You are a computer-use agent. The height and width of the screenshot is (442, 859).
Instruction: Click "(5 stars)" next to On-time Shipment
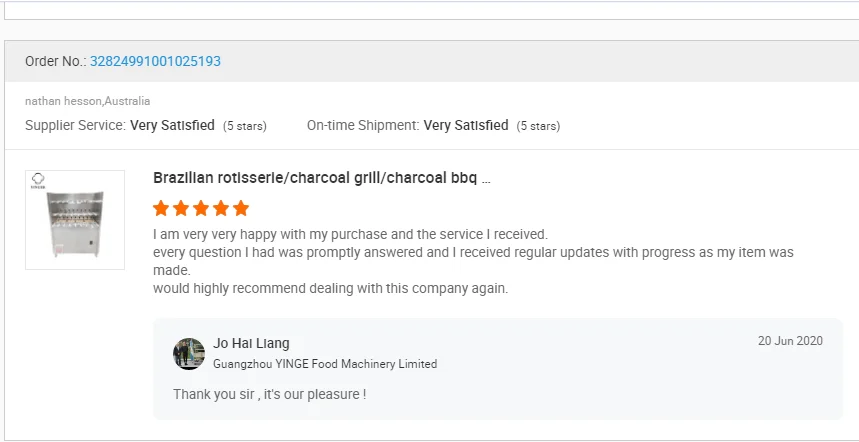[x=538, y=126]
